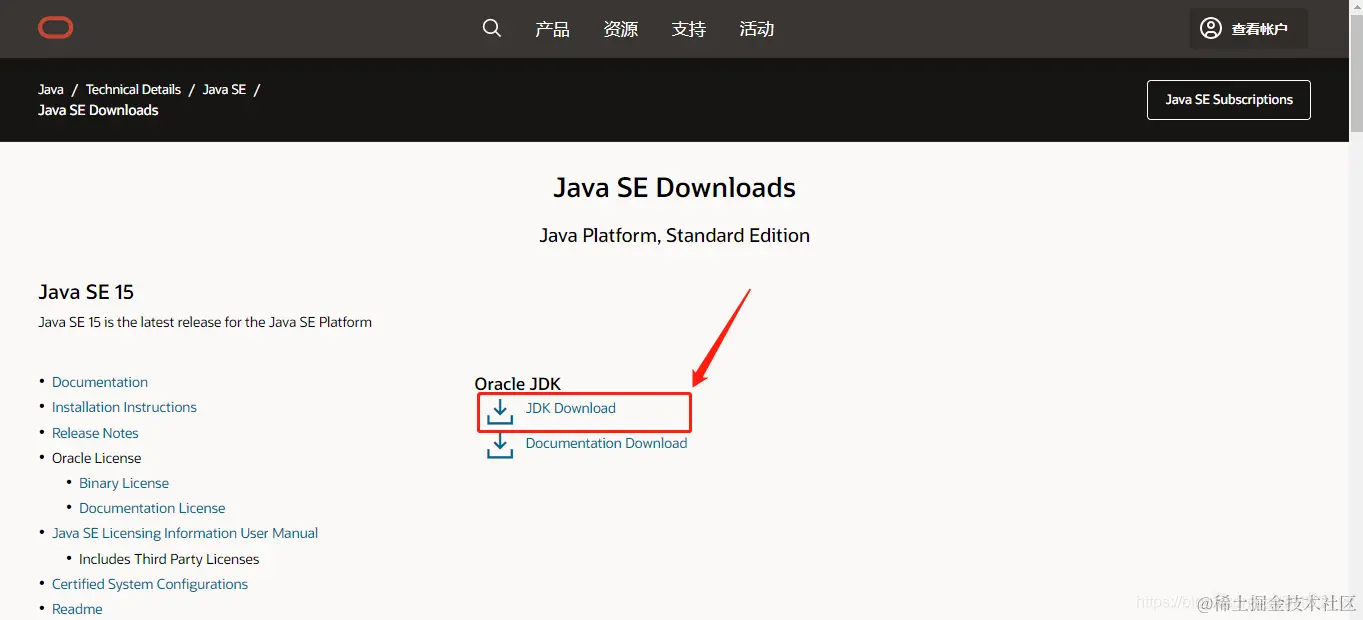
Task: Click the Java SE 15 description sentence
Action: [205, 322]
